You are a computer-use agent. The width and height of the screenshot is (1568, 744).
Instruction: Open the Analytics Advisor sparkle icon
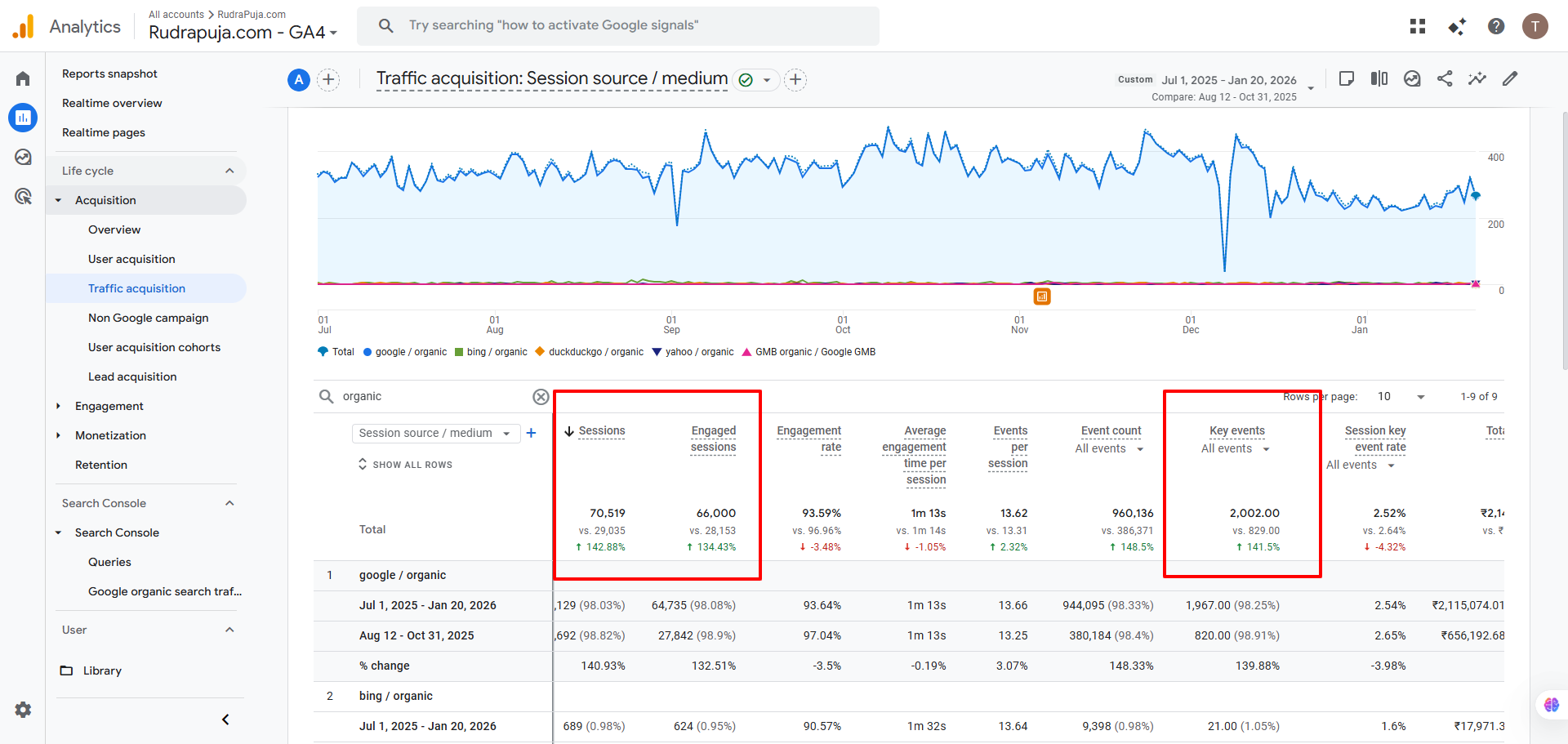[x=1457, y=26]
